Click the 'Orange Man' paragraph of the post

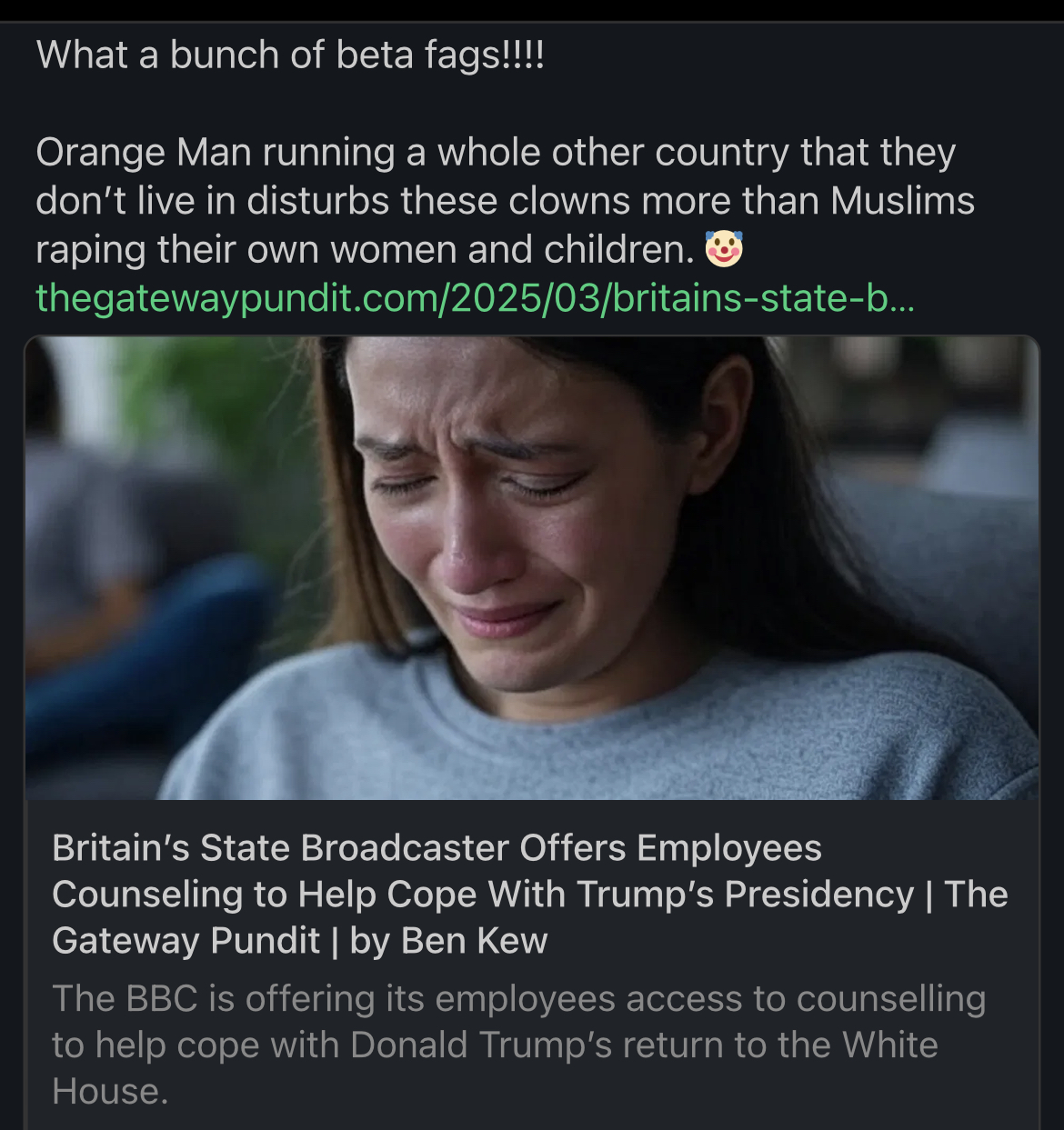click(500, 198)
